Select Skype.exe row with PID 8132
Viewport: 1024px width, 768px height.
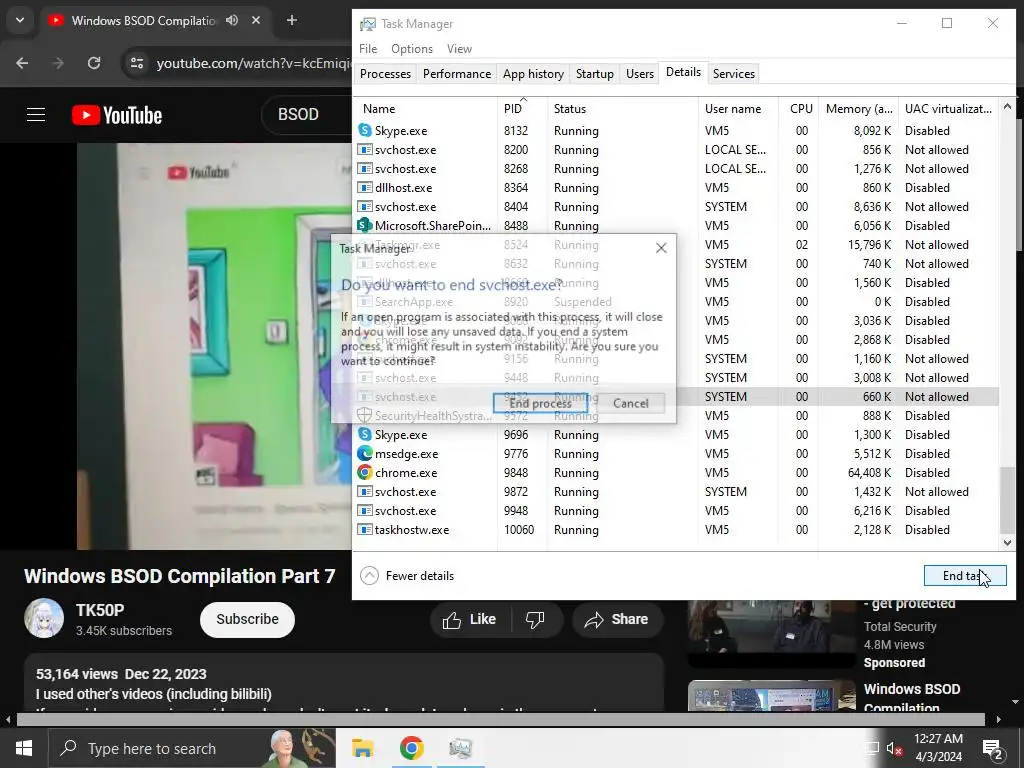tap(676, 131)
